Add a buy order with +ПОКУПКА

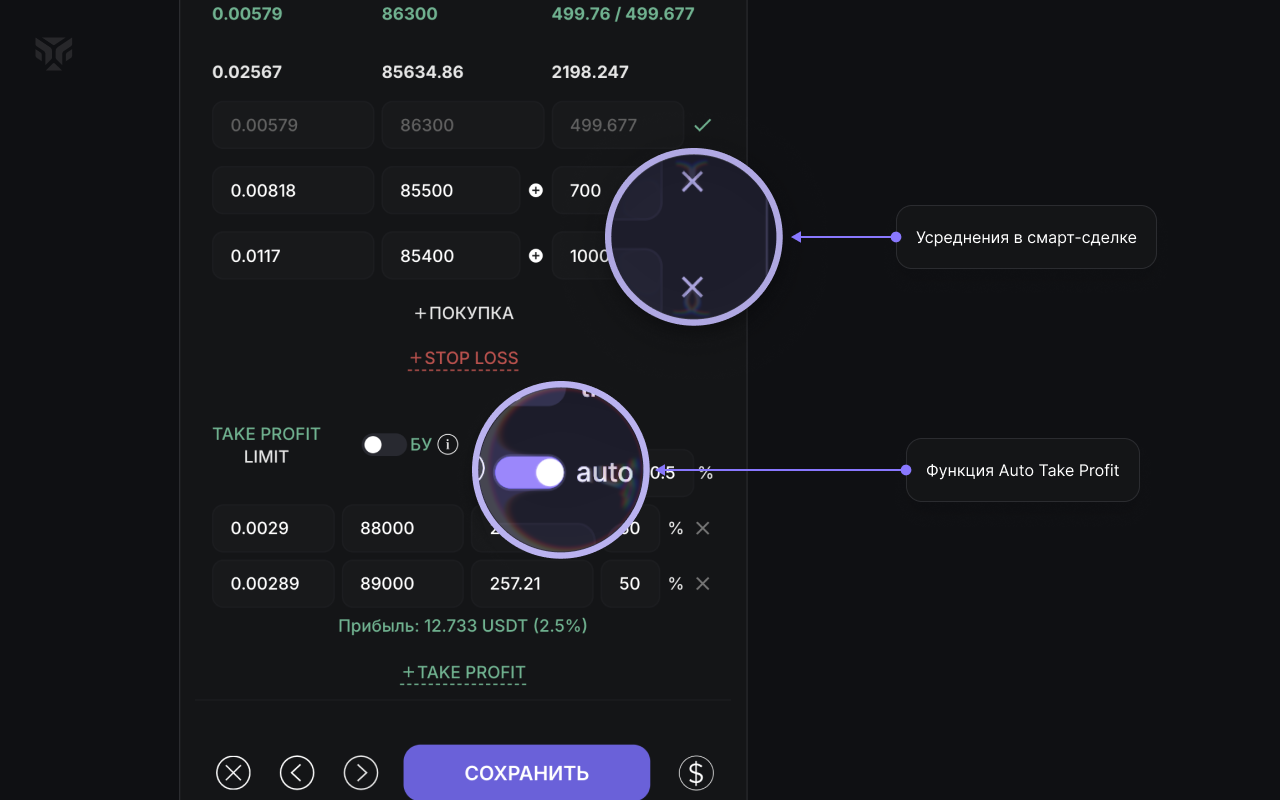click(x=464, y=313)
